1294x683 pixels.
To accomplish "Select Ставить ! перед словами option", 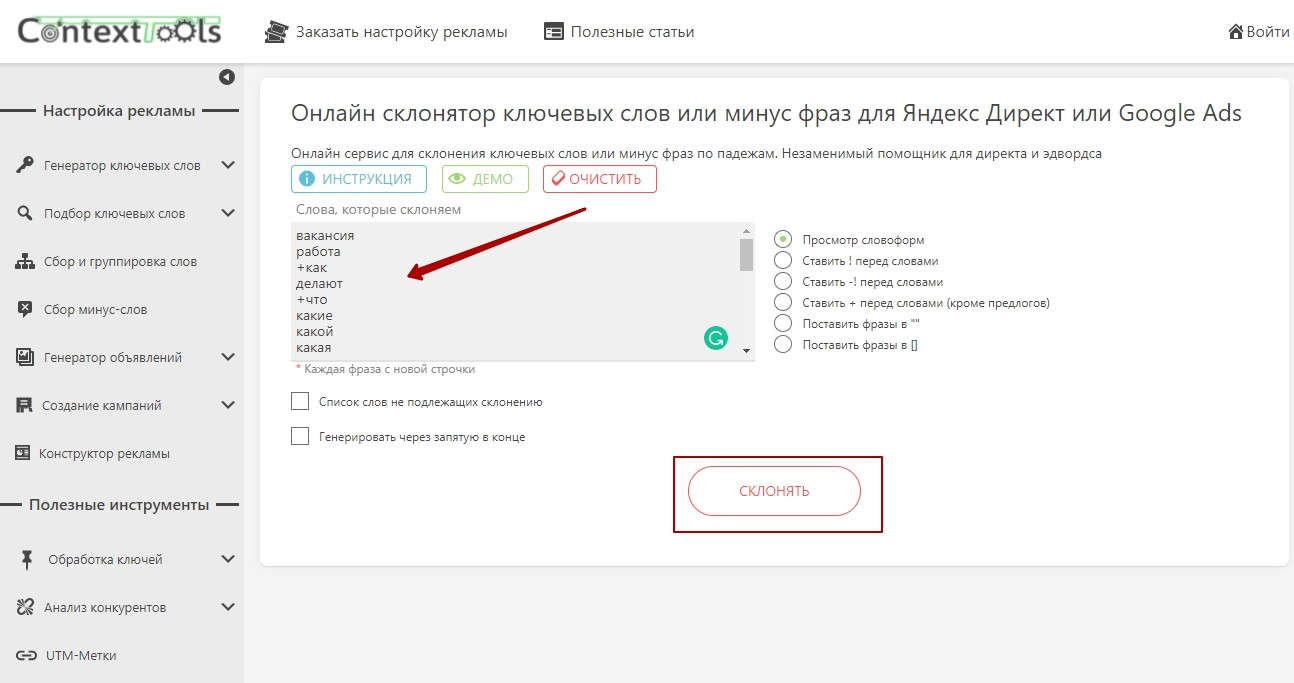I will [783, 261].
